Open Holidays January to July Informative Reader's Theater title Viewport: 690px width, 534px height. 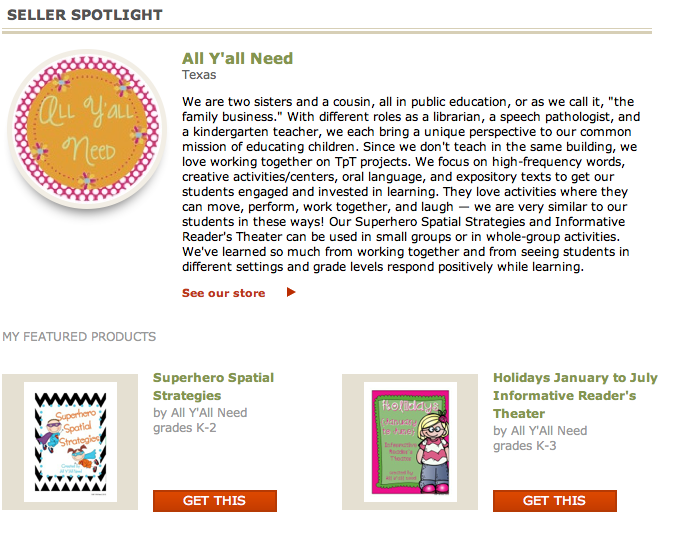point(575,395)
